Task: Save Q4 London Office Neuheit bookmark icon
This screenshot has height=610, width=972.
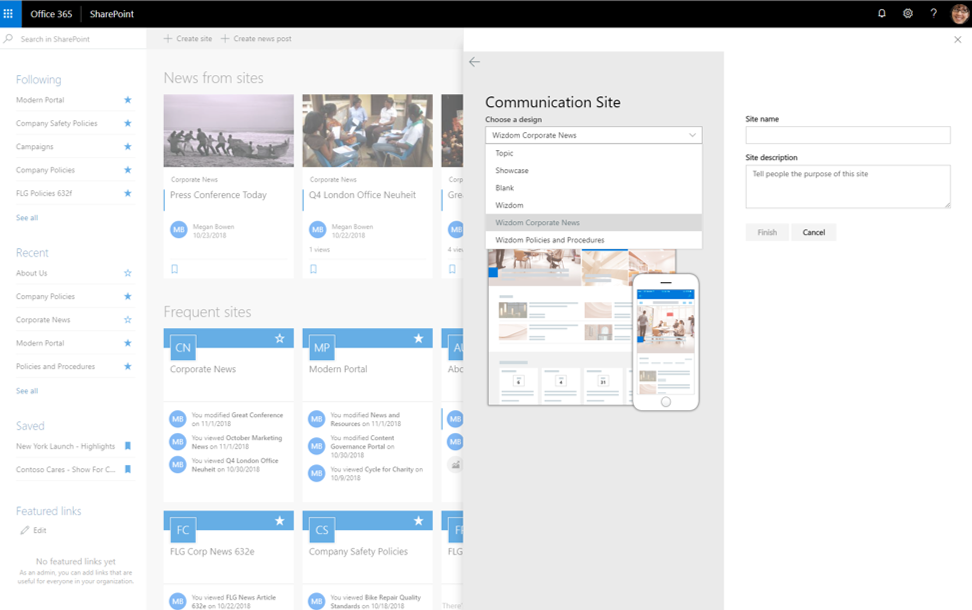Action: pos(314,269)
